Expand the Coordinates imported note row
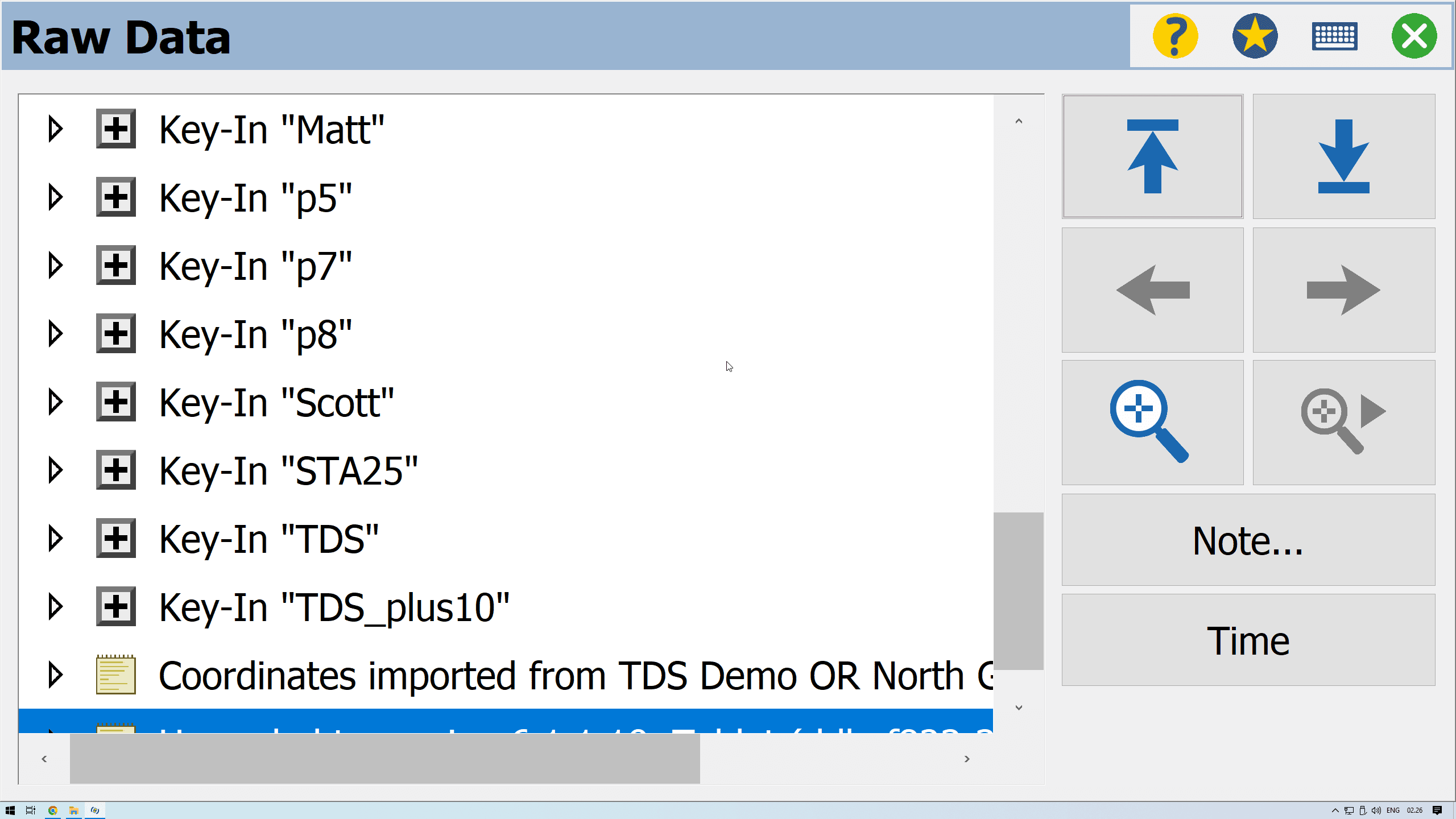This screenshot has width=1456, height=819. 55,675
